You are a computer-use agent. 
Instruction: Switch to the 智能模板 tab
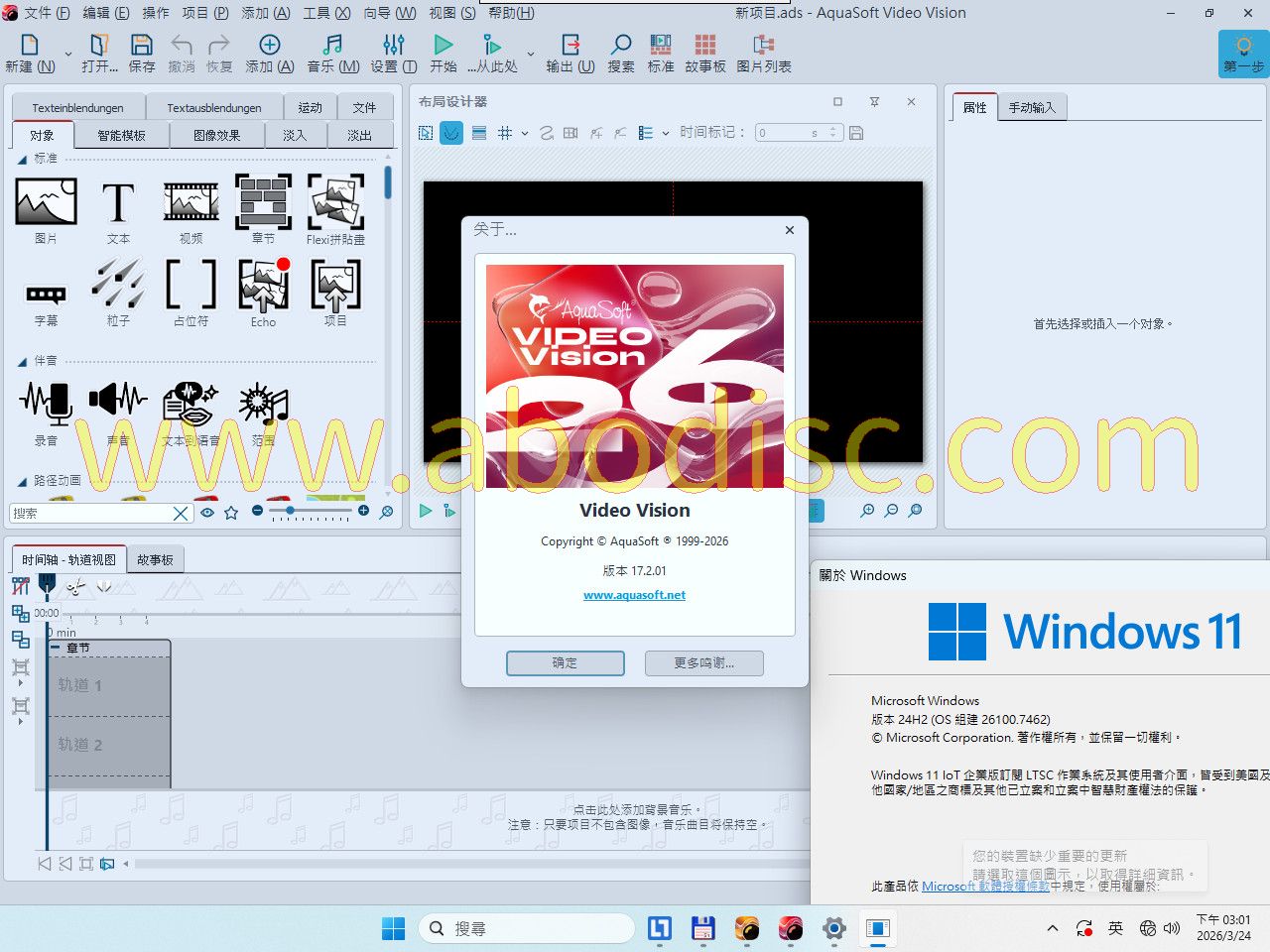[x=121, y=136]
